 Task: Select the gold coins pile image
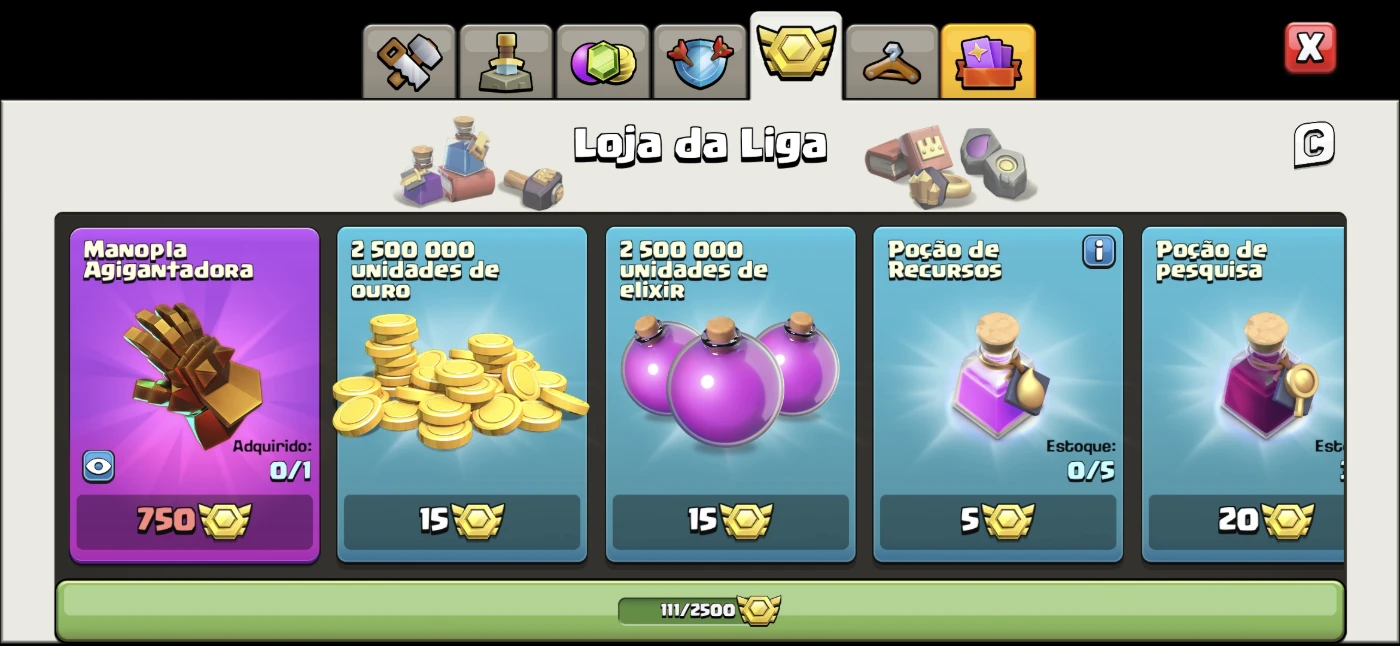(461, 384)
